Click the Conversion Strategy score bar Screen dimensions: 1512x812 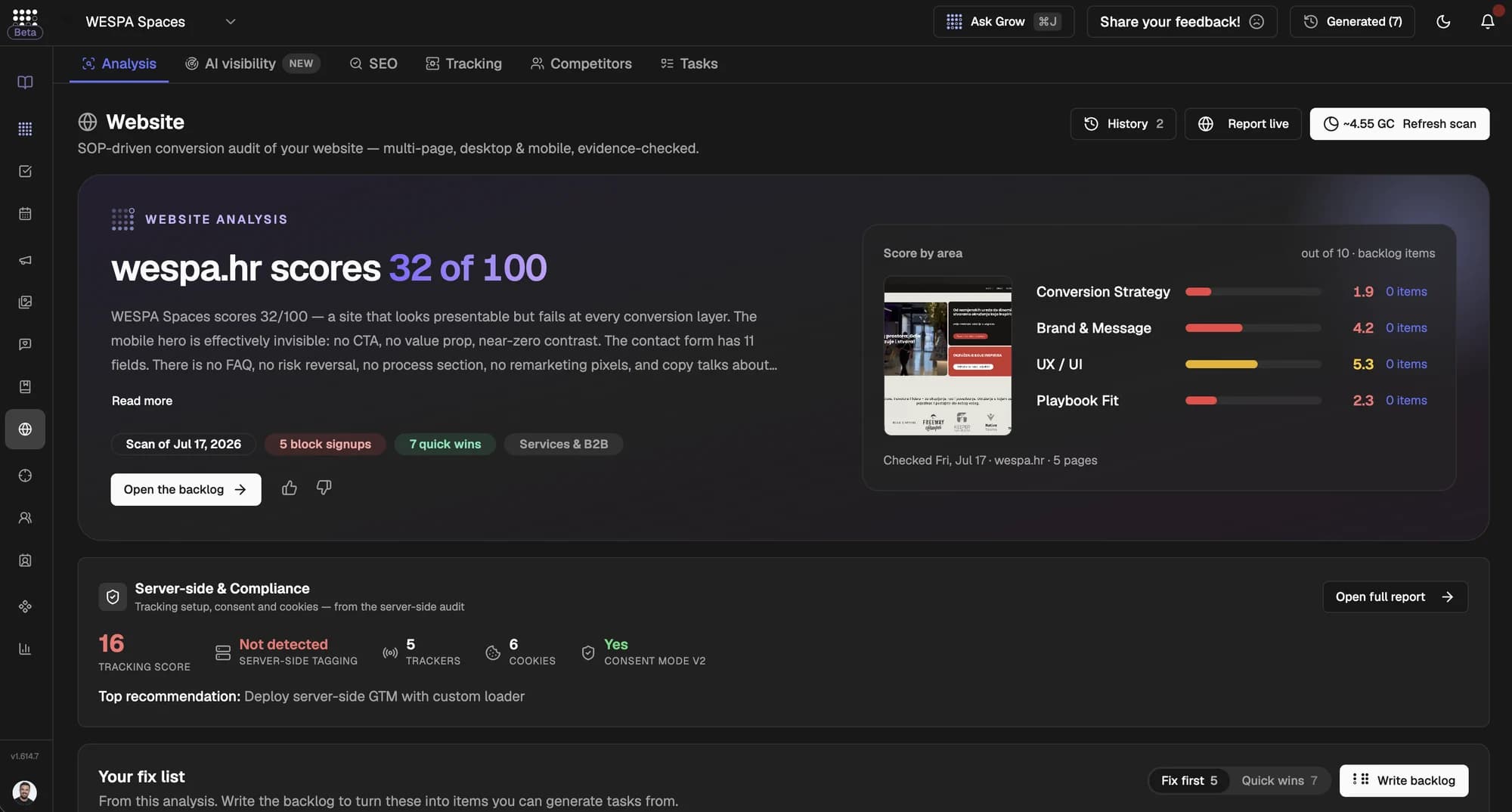(x=1253, y=292)
